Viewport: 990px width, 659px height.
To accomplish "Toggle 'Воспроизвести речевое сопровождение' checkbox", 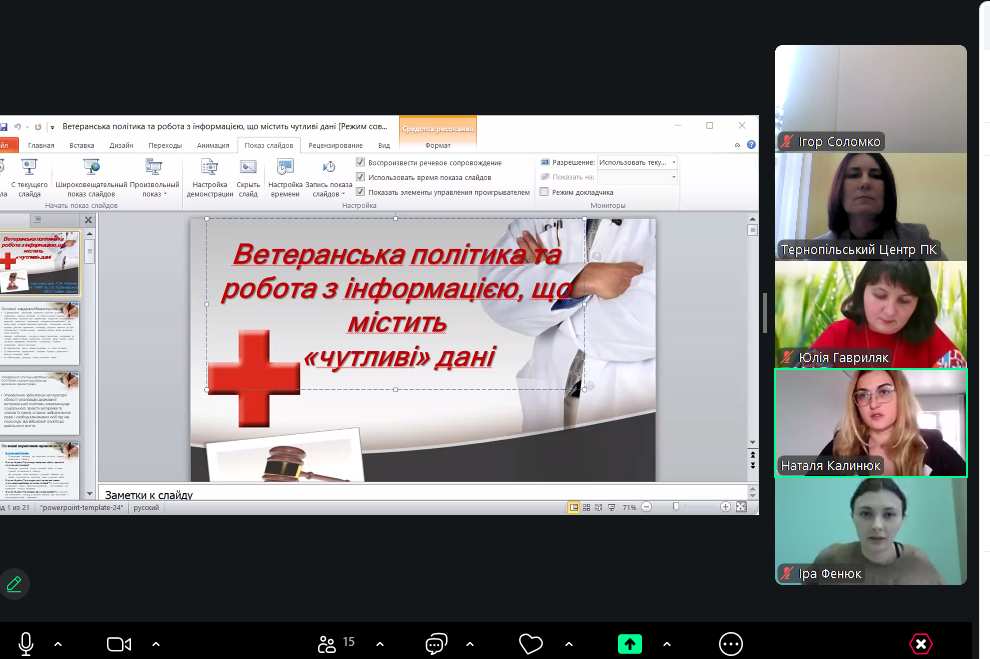I will [361, 162].
